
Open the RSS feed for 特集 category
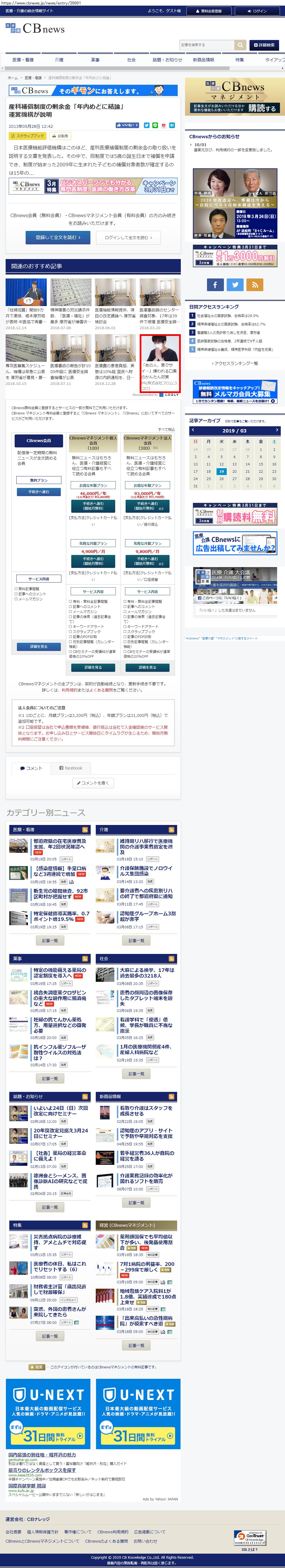[x=85, y=1225]
